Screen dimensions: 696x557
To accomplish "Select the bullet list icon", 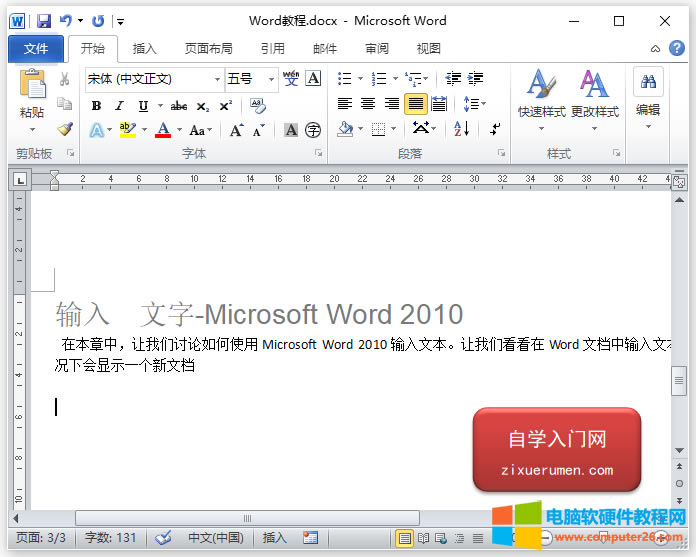I will (345, 78).
